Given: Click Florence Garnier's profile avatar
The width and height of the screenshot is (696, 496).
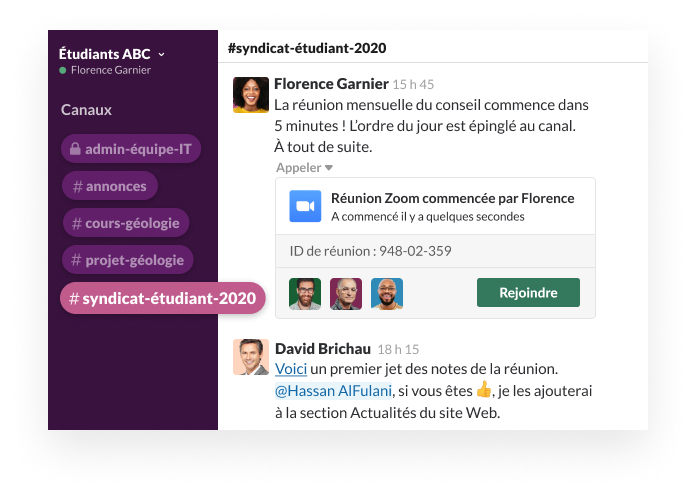Looking at the screenshot, I should pyautogui.click(x=251, y=94).
